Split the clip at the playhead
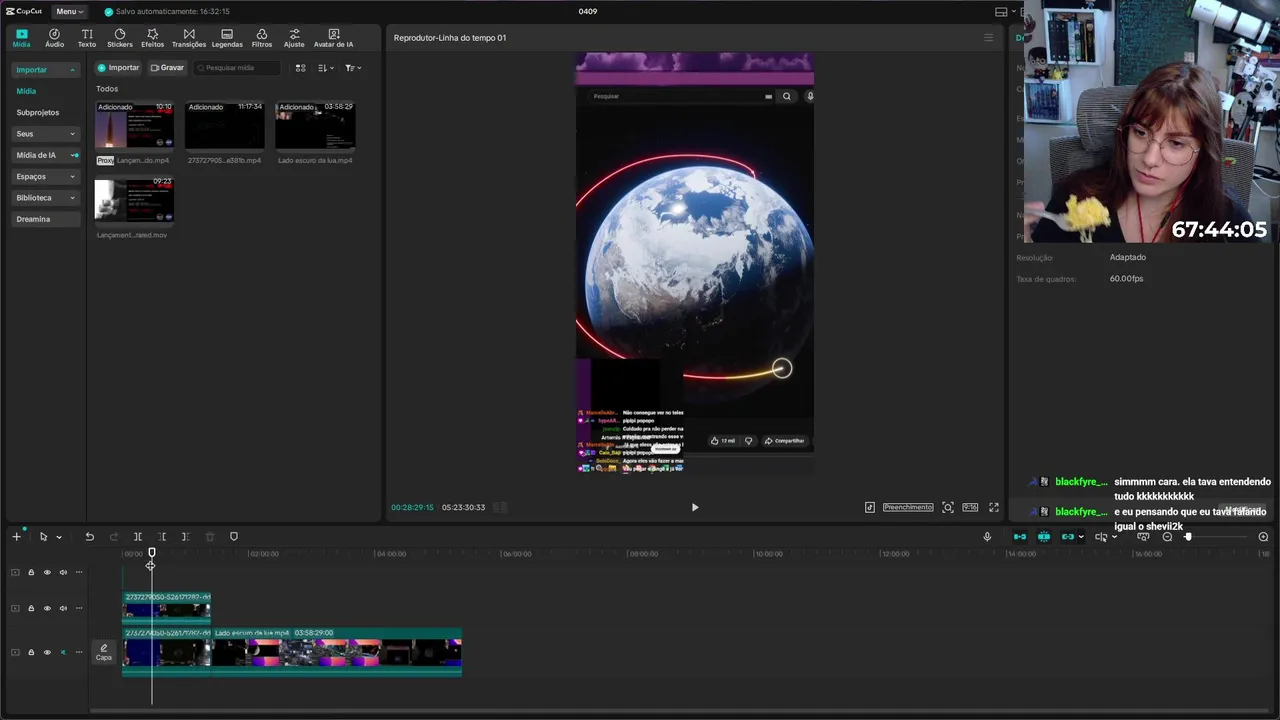Viewport: 1280px width, 720px height. click(x=138, y=537)
